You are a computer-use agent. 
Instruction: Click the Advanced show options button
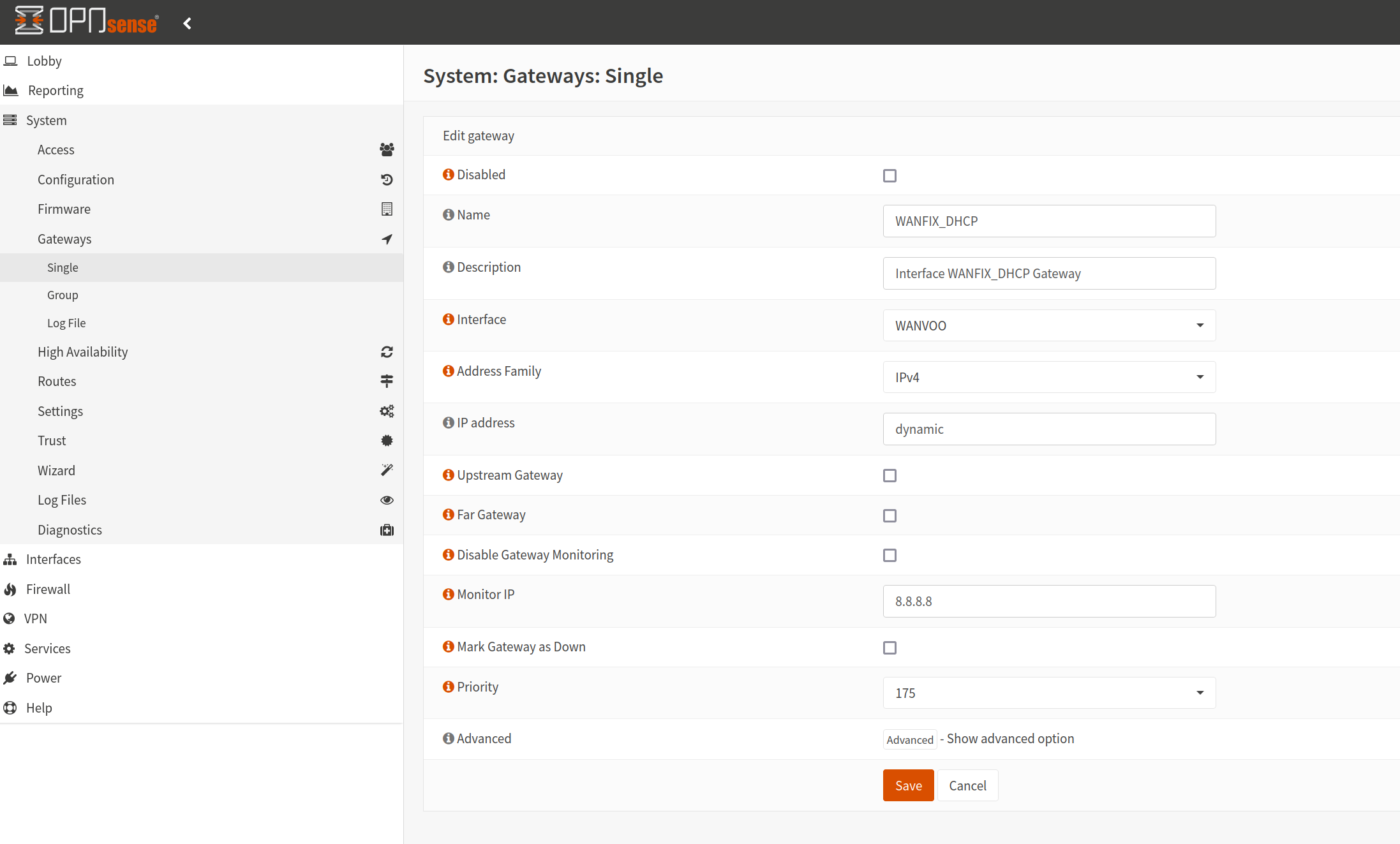[909, 739]
